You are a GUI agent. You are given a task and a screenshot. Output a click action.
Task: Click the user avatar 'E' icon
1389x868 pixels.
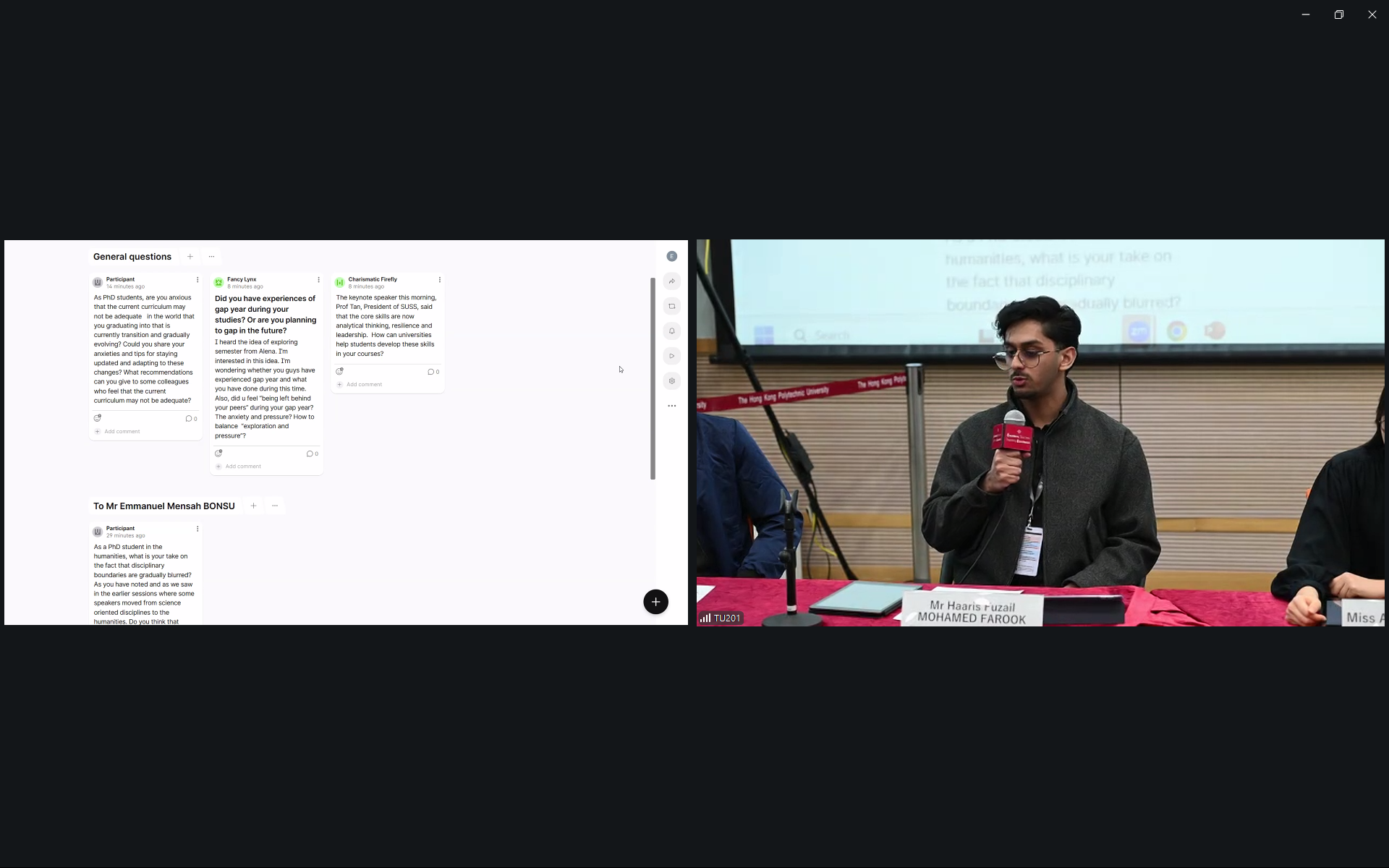point(671,256)
